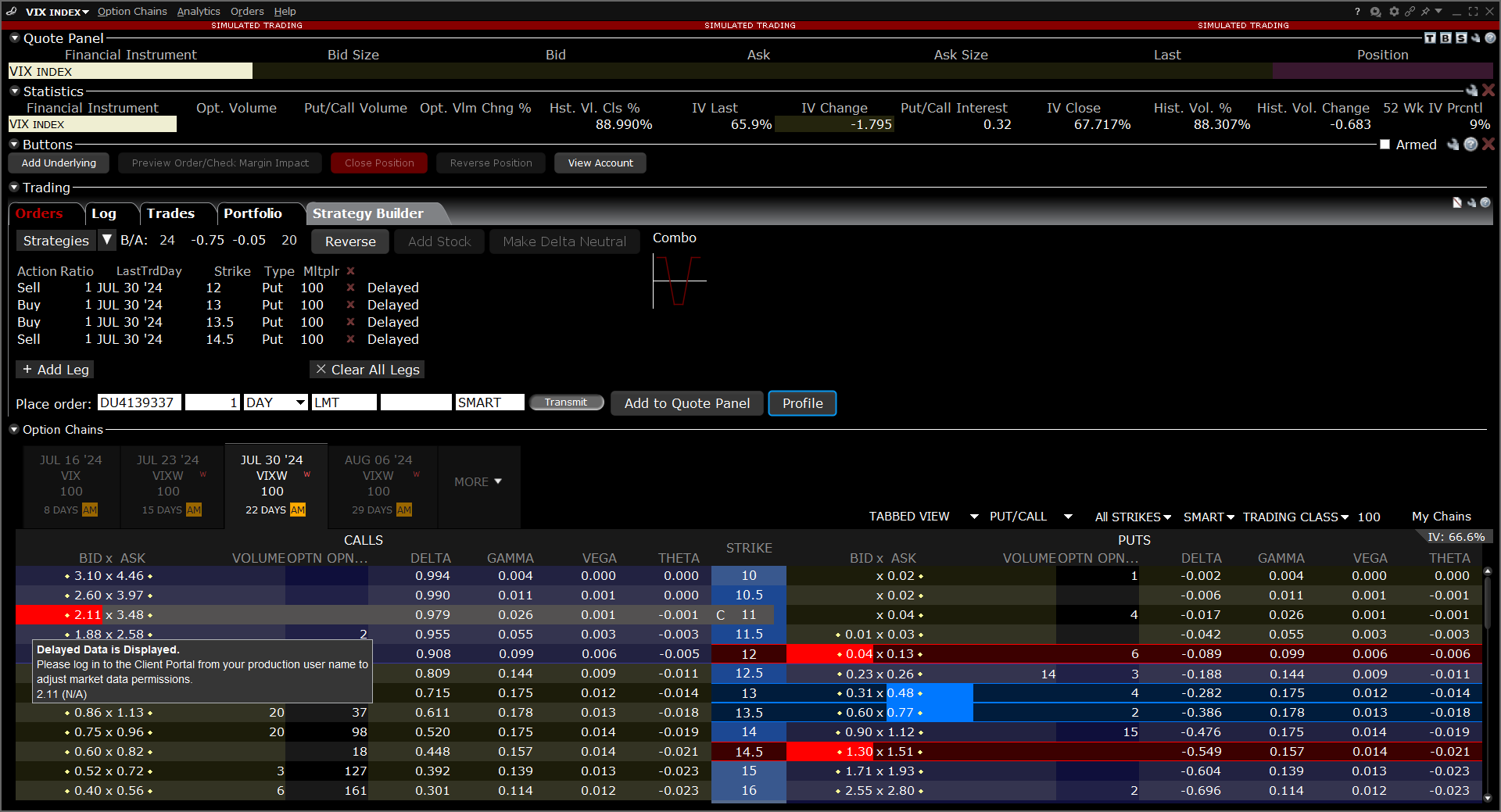1501x812 pixels.
Task: Open the Analytics menu
Action: [199, 12]
